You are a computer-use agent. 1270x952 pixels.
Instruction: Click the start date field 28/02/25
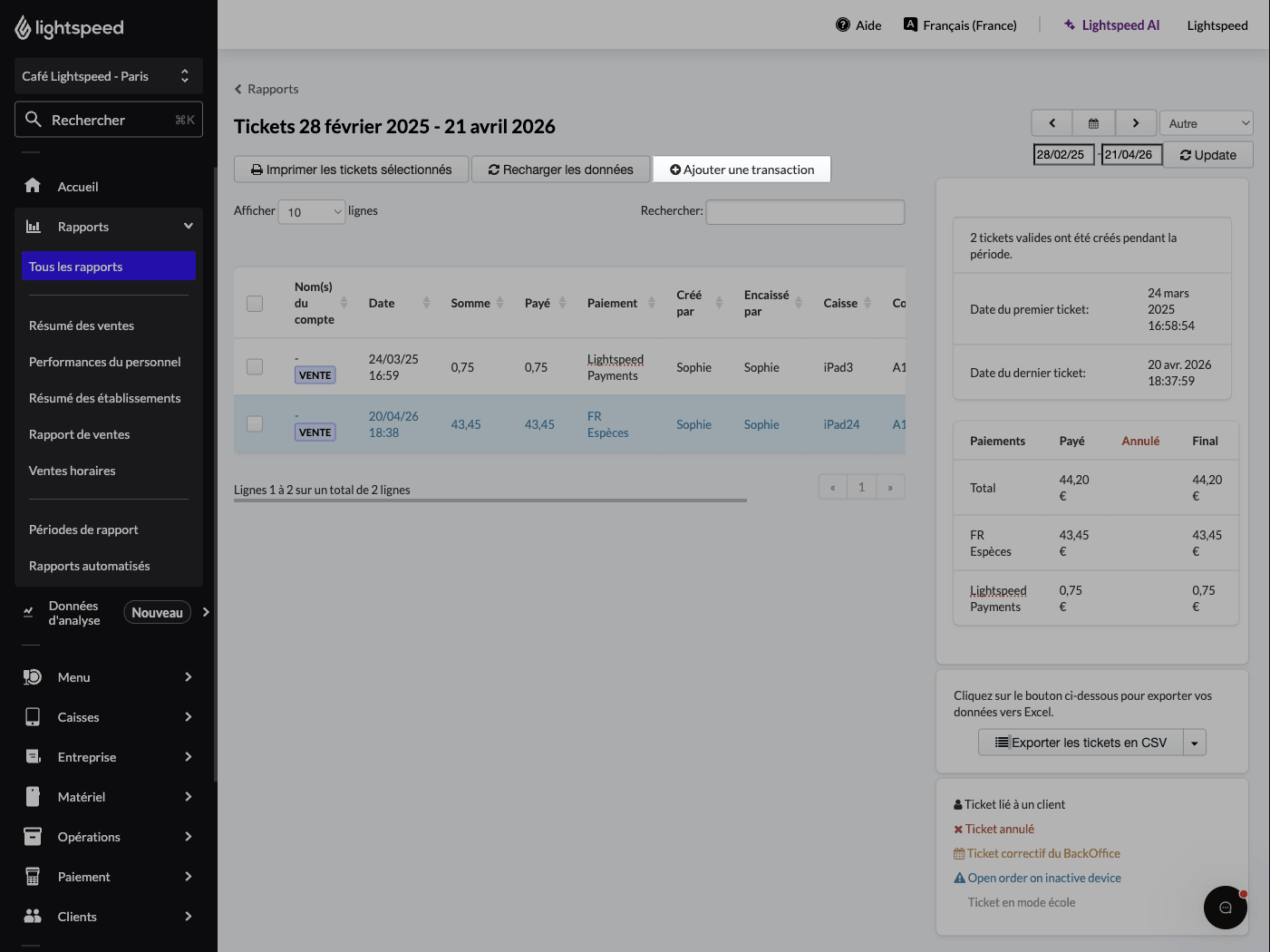[x=1064, y=155]
